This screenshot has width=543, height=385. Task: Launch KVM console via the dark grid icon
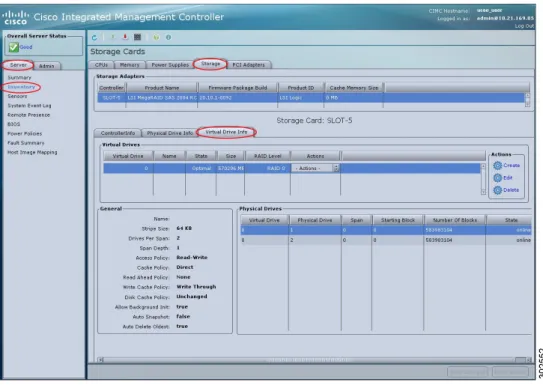tap(137, 37)
